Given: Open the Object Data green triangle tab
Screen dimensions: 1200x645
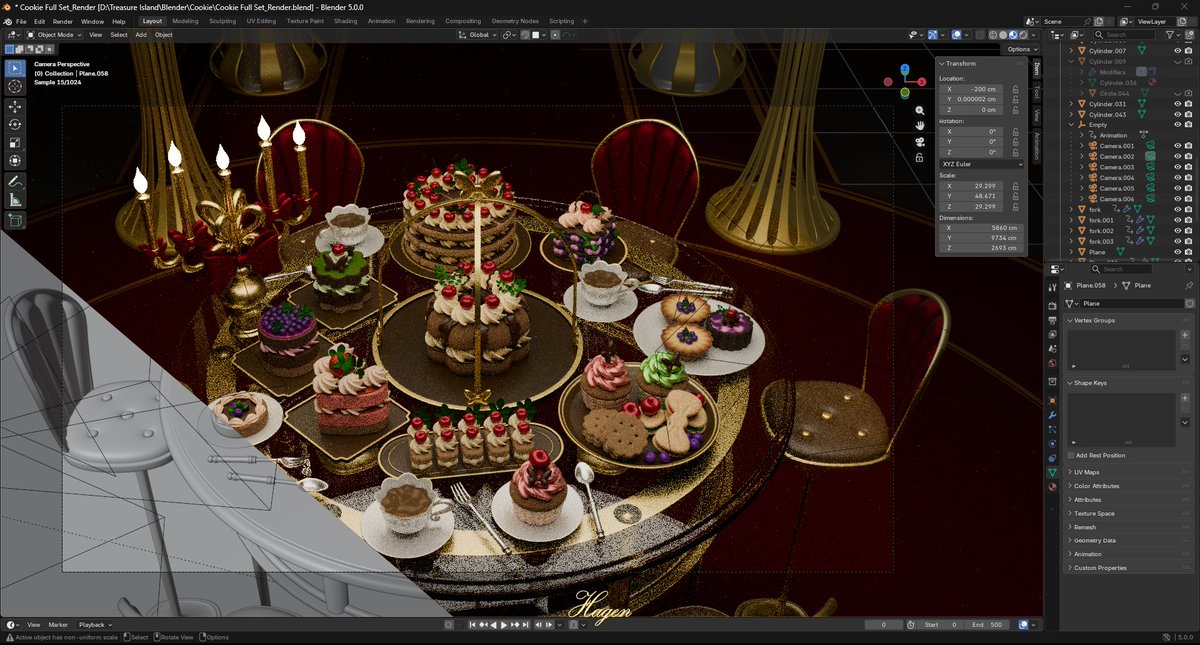Looking at the screenshot, I should (1052, 472).
